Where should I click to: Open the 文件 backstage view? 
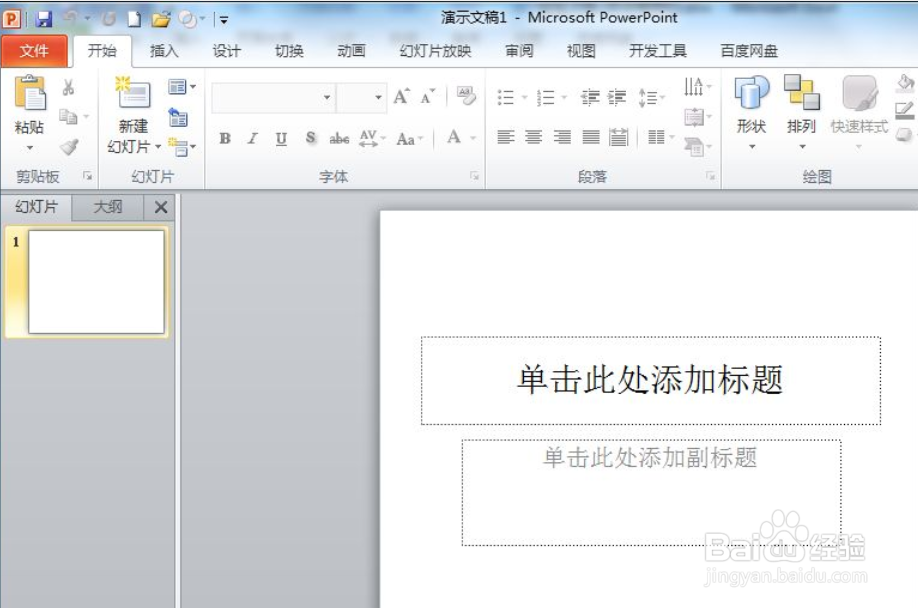[x=34, y=49]
